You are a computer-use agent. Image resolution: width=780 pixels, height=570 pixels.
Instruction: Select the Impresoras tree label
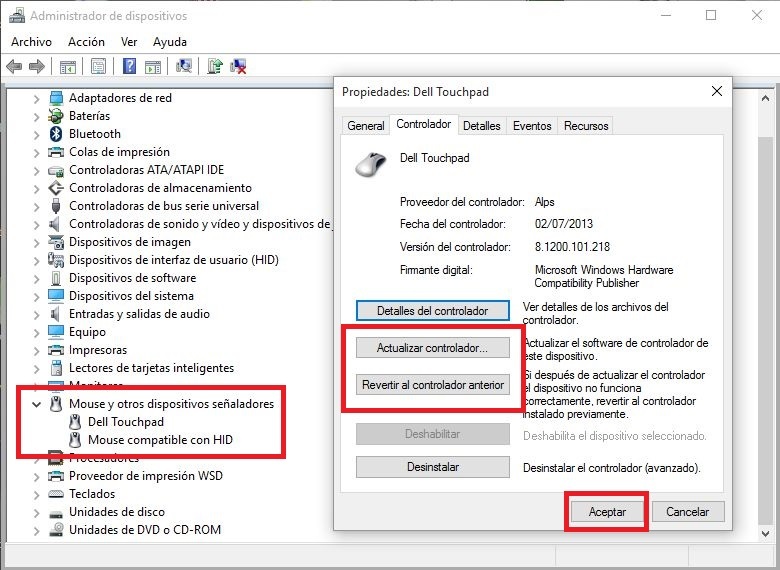[x=98, y=350]
